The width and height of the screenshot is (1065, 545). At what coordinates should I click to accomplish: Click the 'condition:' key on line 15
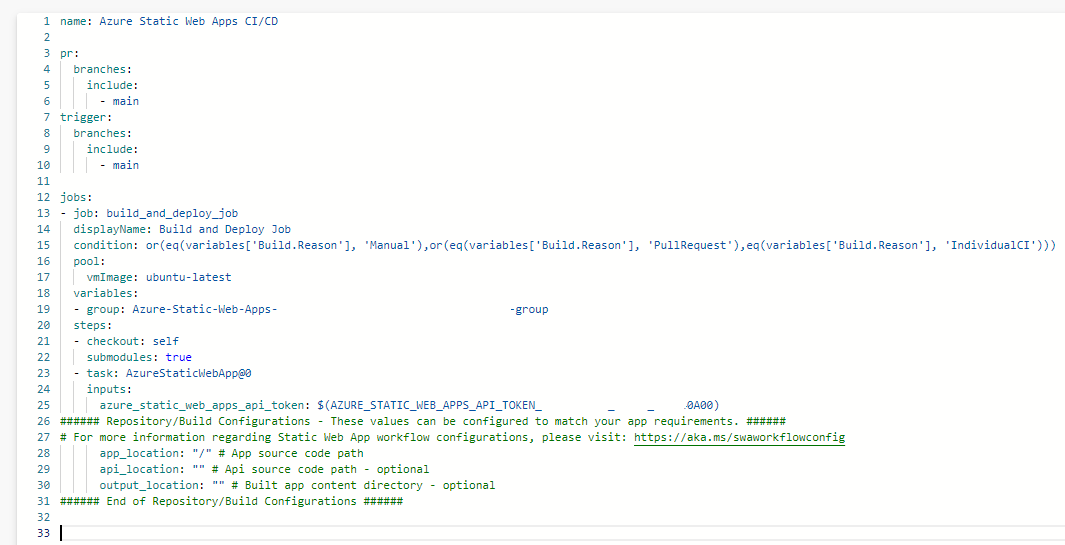pos(106,245)
